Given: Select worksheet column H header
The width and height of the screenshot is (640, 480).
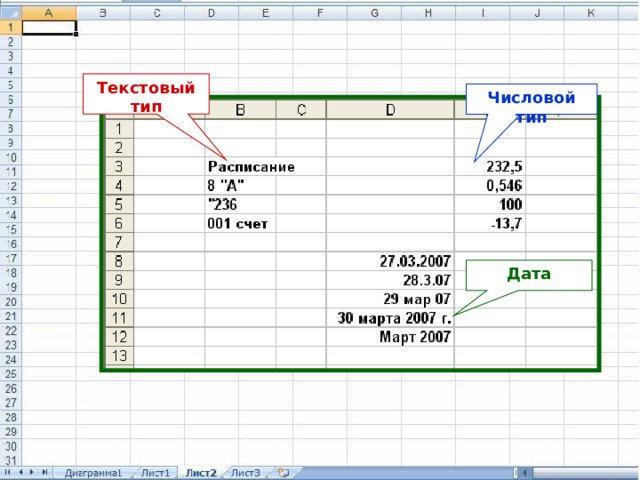Looking at the screenshot, I should click(x=428, y=13).
